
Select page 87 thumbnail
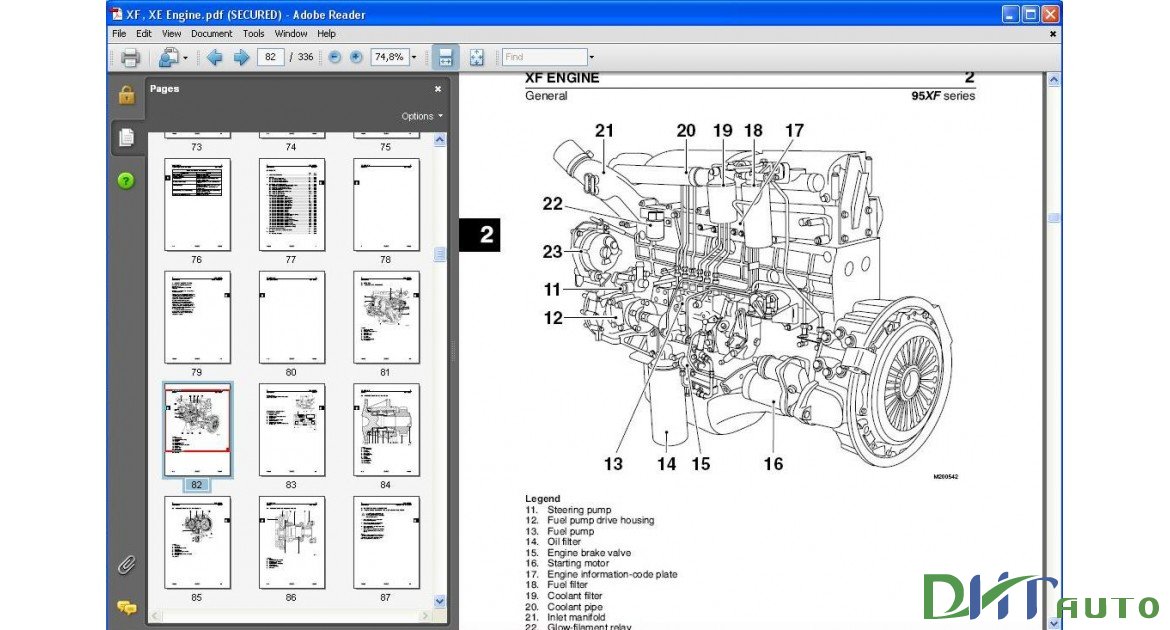tap(386, 543)
